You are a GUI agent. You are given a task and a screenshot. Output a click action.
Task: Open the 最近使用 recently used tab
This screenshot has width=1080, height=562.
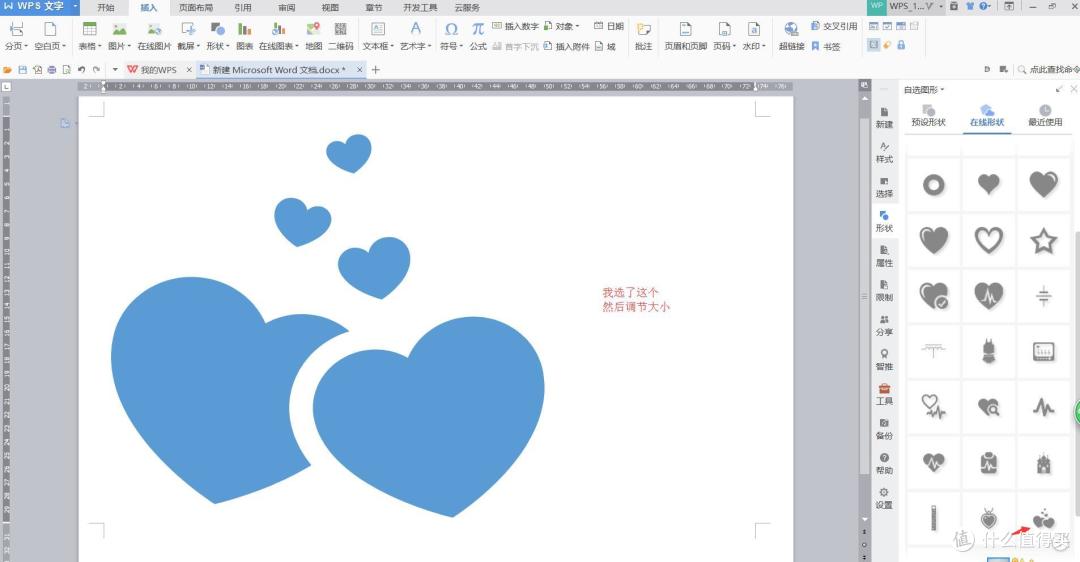(x=1045, y=116)
